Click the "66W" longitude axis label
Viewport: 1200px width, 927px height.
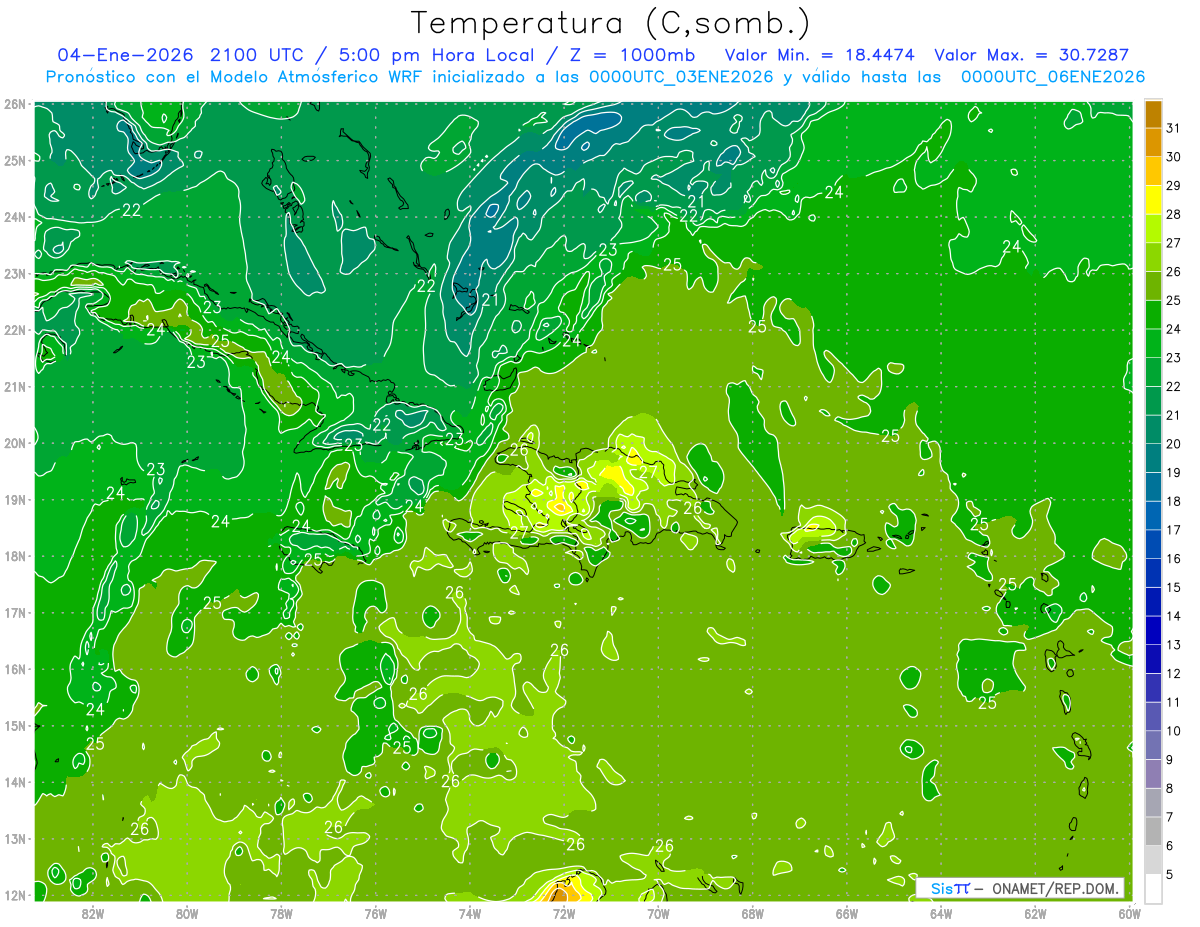tap(846, 913)
